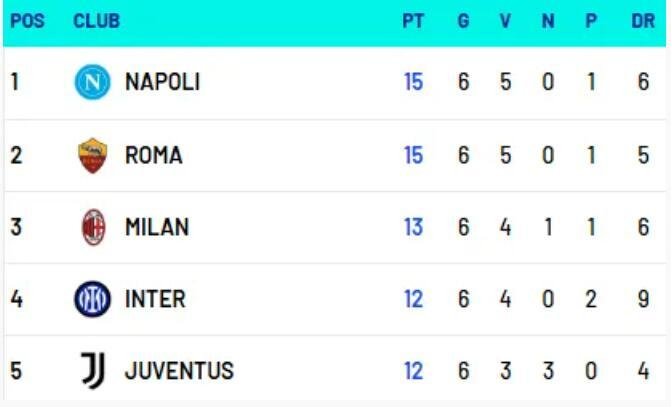The width and height of the screenshot is (671, 407).
Task: Open the NAPOLI team name link
Action: (162, 82)
